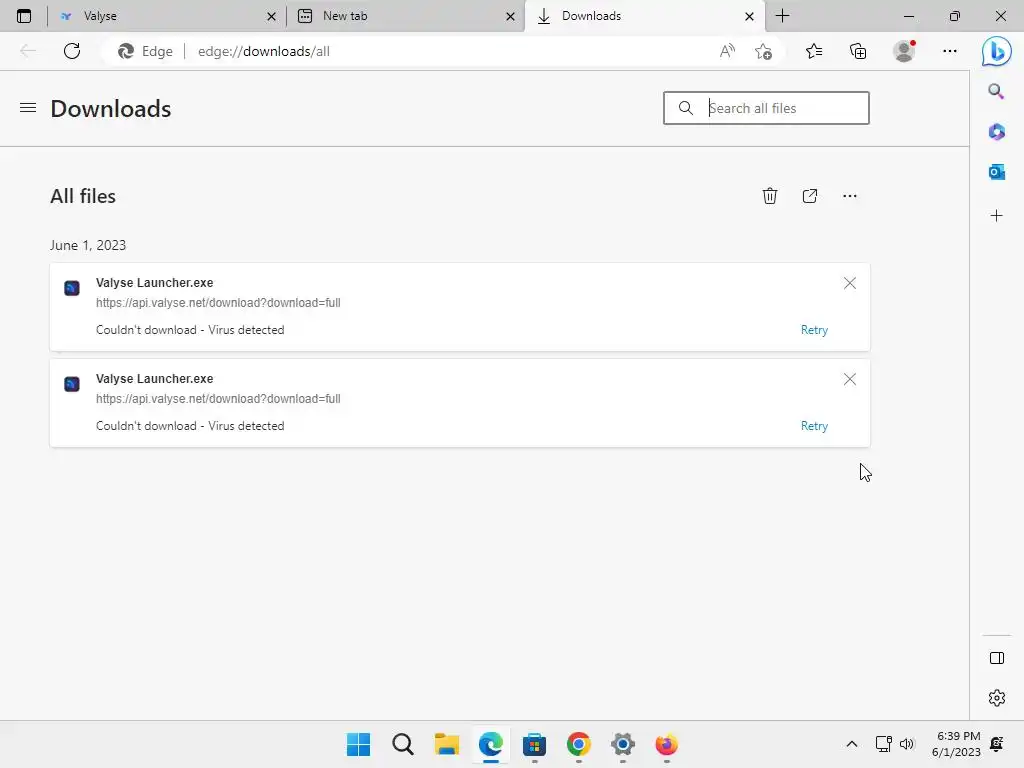1024x768 pixels.
Task: Remove the second Valyse Launcher.exe entry
Action: point(850,379)
